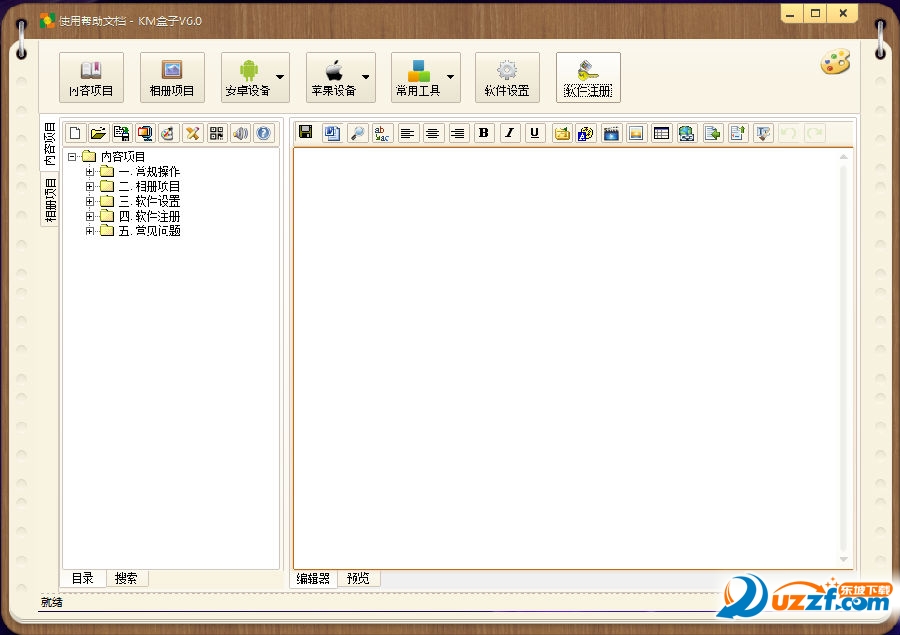Viewport: 900px width, 635px height.
Task: Open the 软件设置 button
Action: tap(507, 78)
